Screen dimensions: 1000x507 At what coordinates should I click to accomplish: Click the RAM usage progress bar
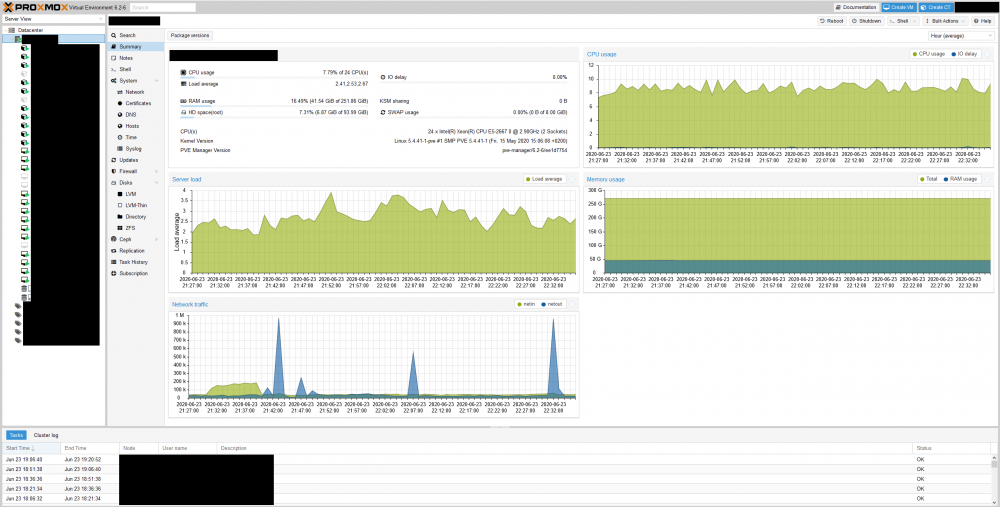click(274, 106)
